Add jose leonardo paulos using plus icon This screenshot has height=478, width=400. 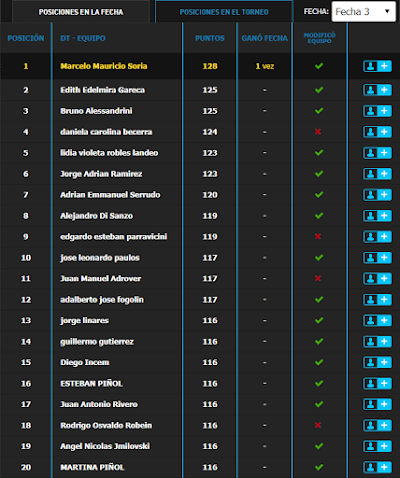[377, 258]
